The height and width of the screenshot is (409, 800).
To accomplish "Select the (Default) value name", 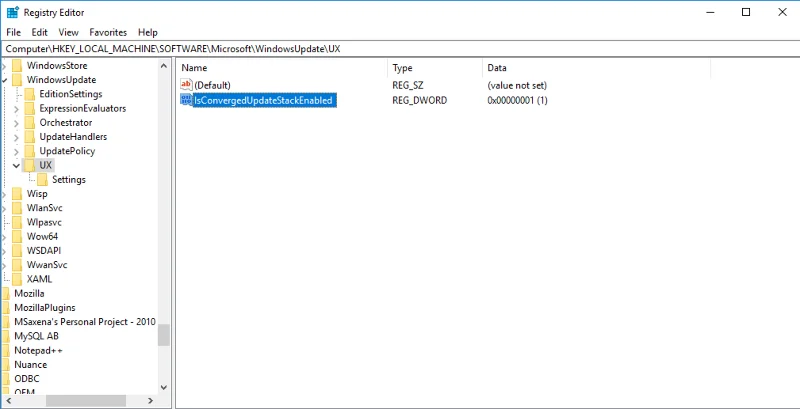I will click(x=213, y=85).
